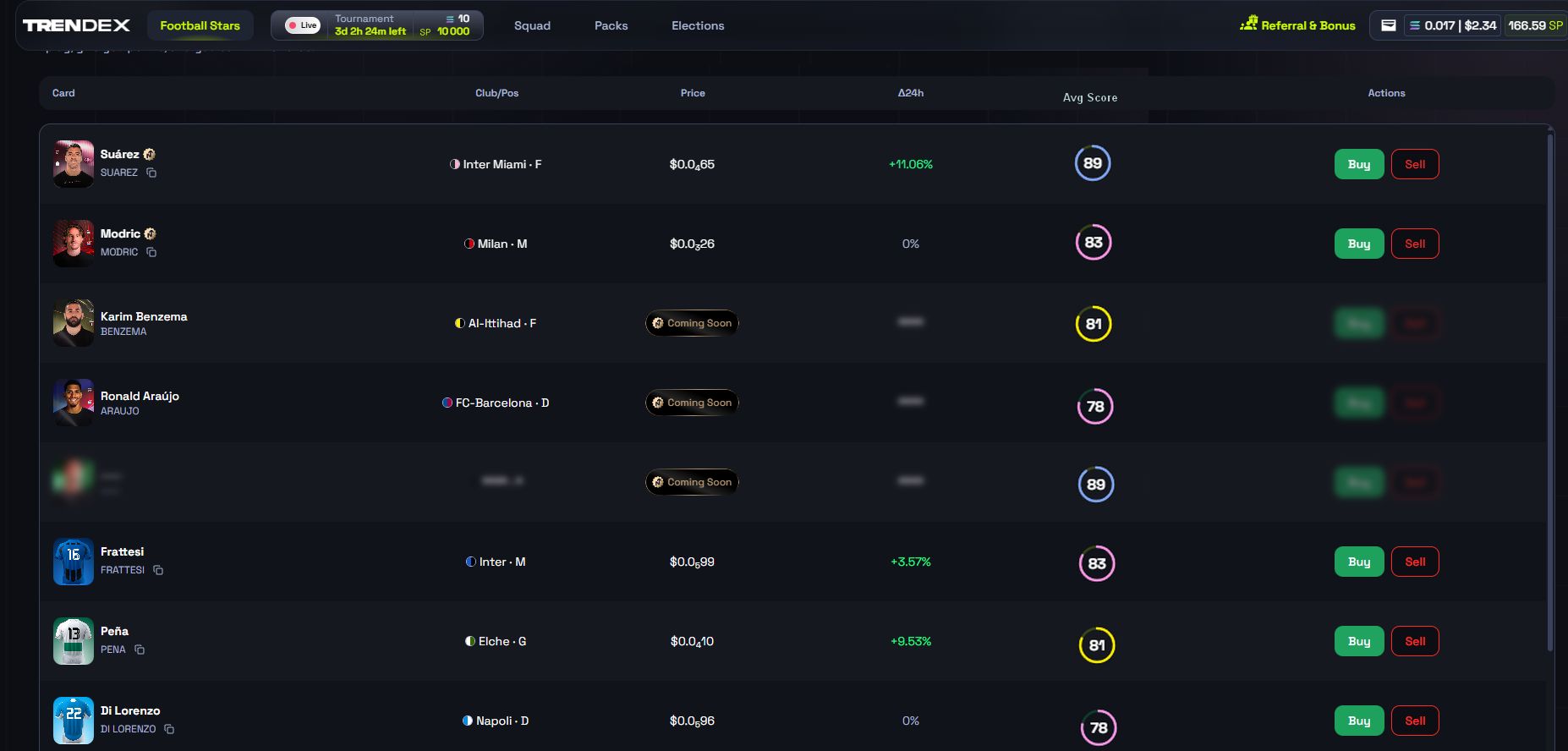Click Coming Soon badge for Karim Benzema
Viewport: 1568px width, 751px height.
(692, 323)
